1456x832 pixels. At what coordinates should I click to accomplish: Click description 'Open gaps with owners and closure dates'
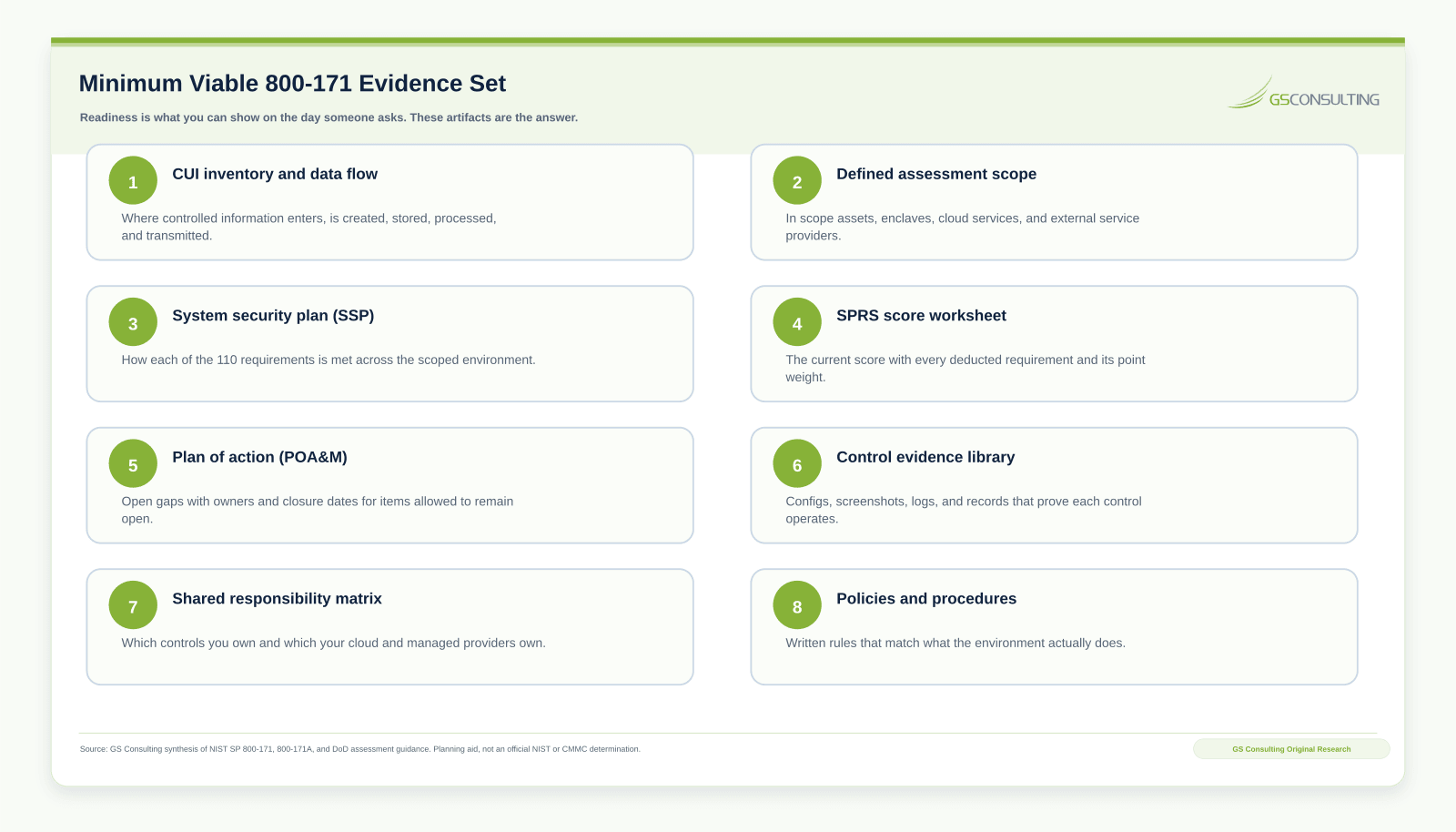pyautogui.click(x=318, y=510)
